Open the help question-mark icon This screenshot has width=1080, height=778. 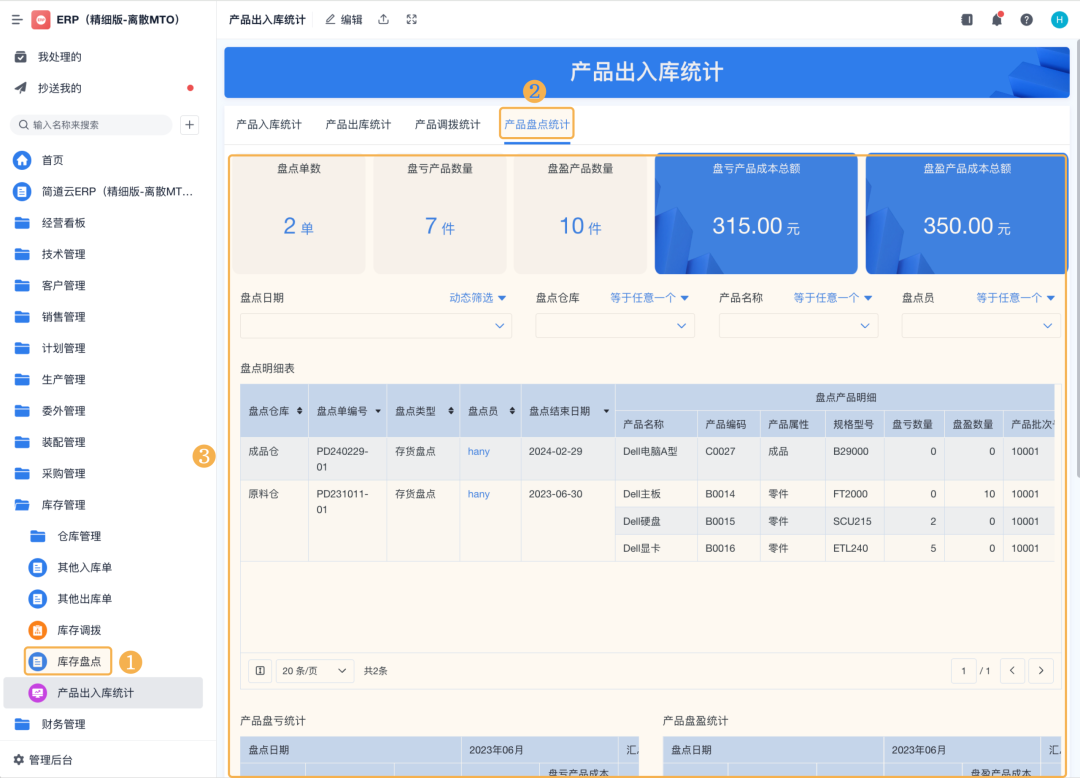point(1026,20)
